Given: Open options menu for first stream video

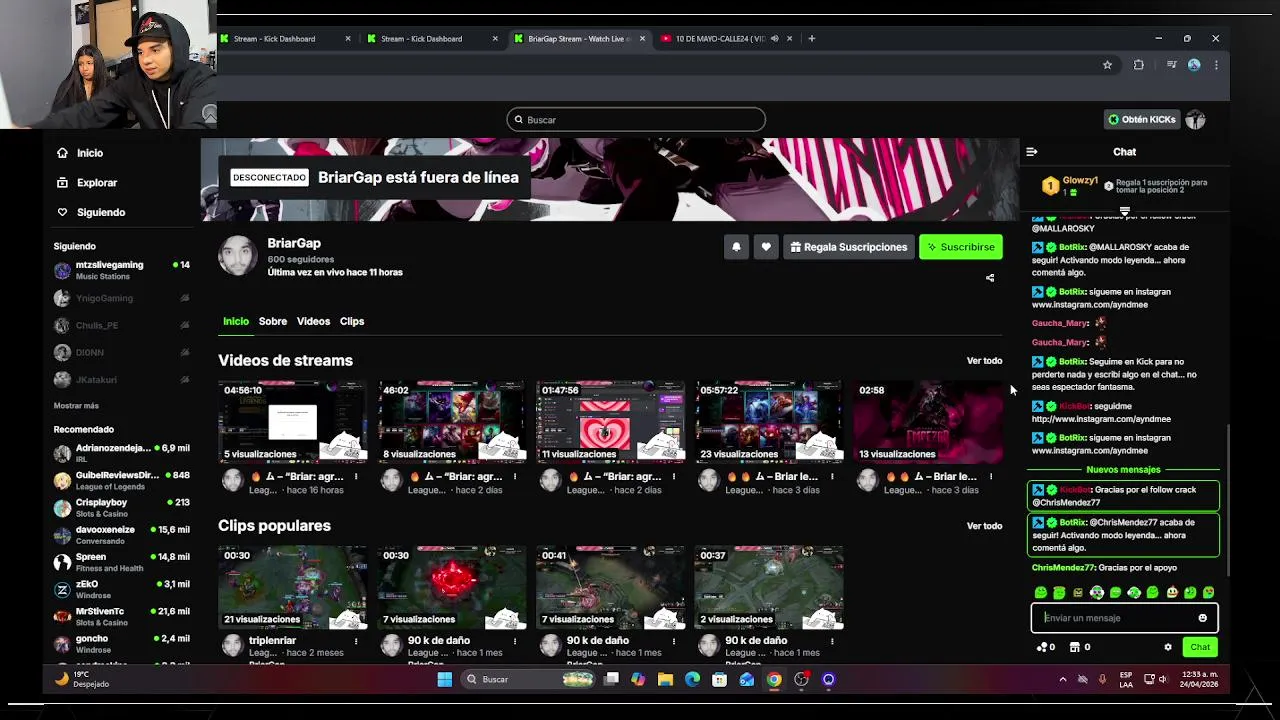Looking at the screenshot, I should click(356, 477).
